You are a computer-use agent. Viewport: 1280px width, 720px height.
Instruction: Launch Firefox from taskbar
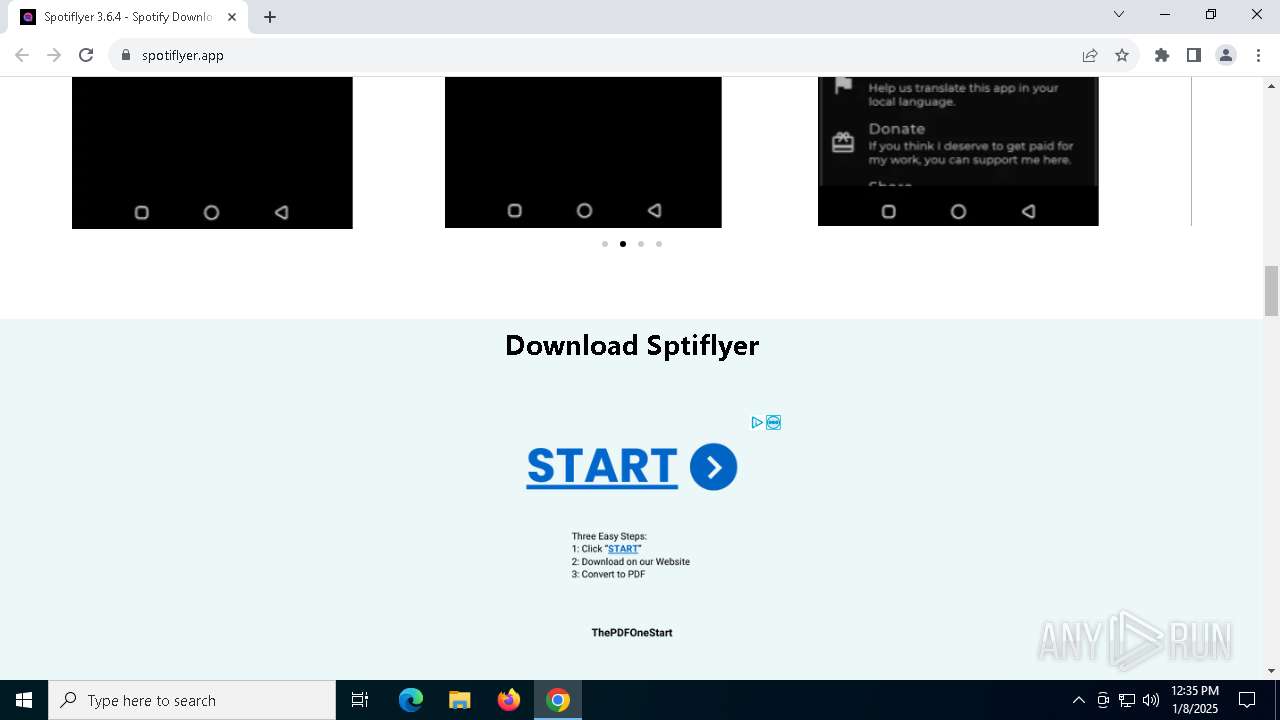pyautogui.click(x=509, y=700)
